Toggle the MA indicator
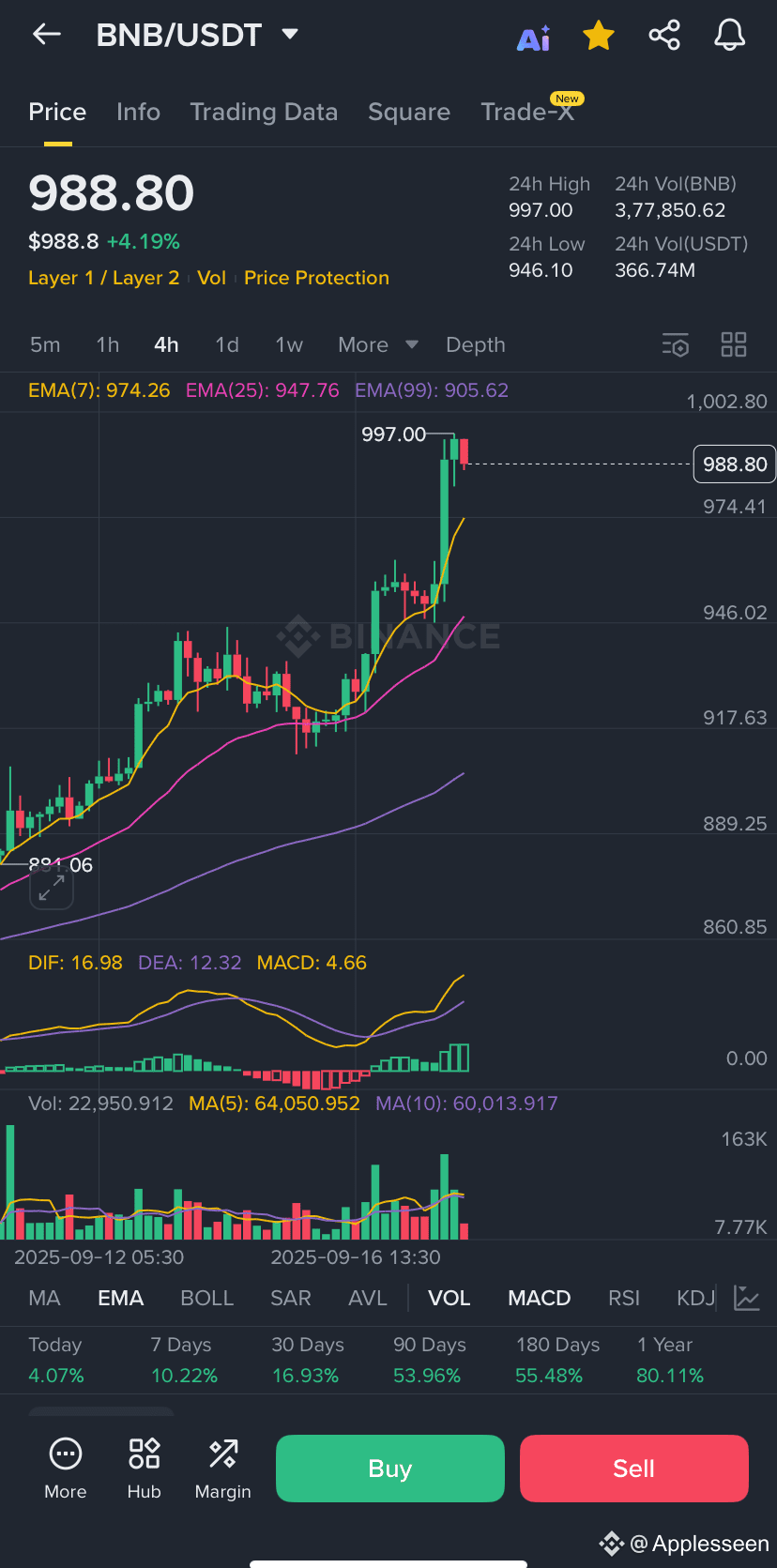Viewport: 777px width, 1568px height. 44,1298
